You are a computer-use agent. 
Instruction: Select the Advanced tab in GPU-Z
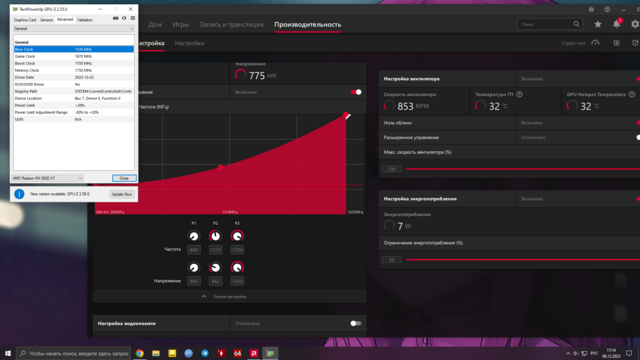[x=65, y=19]
